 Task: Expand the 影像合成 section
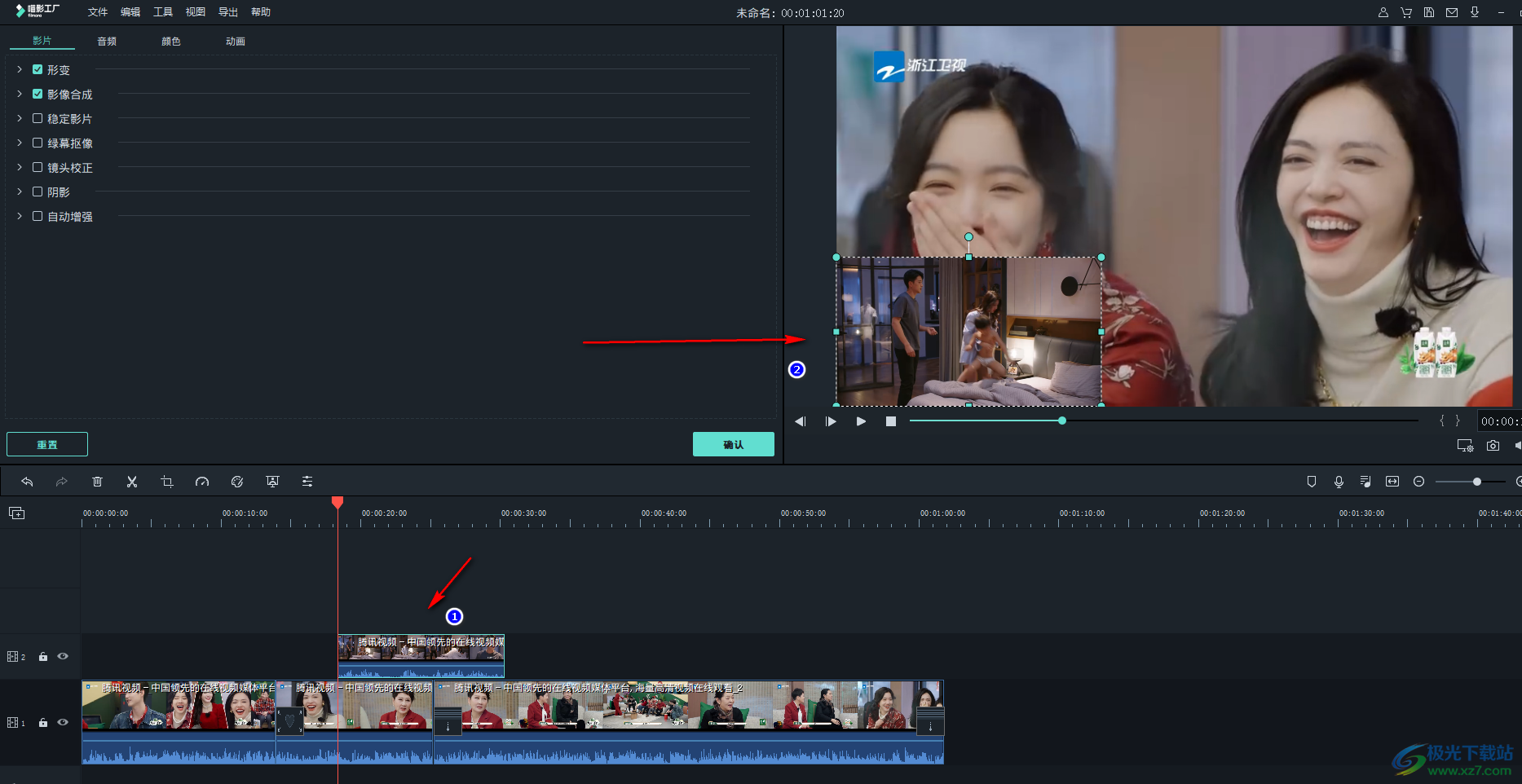tap(20, 94)
